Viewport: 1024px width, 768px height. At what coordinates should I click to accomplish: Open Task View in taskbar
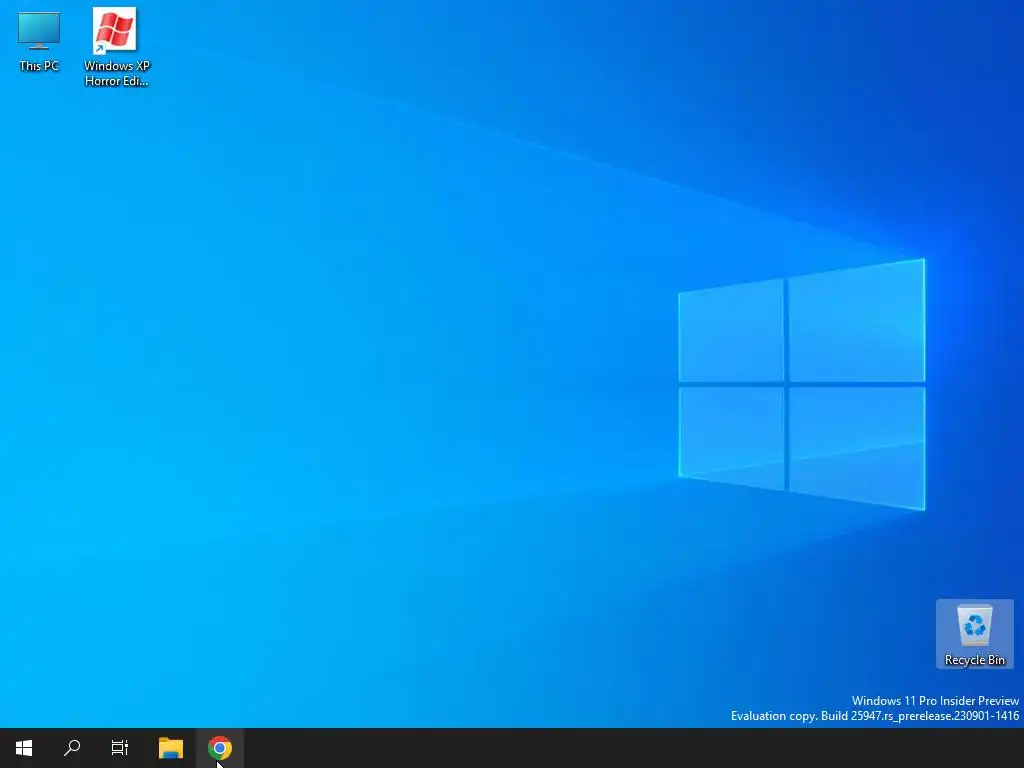pos(120,748)
